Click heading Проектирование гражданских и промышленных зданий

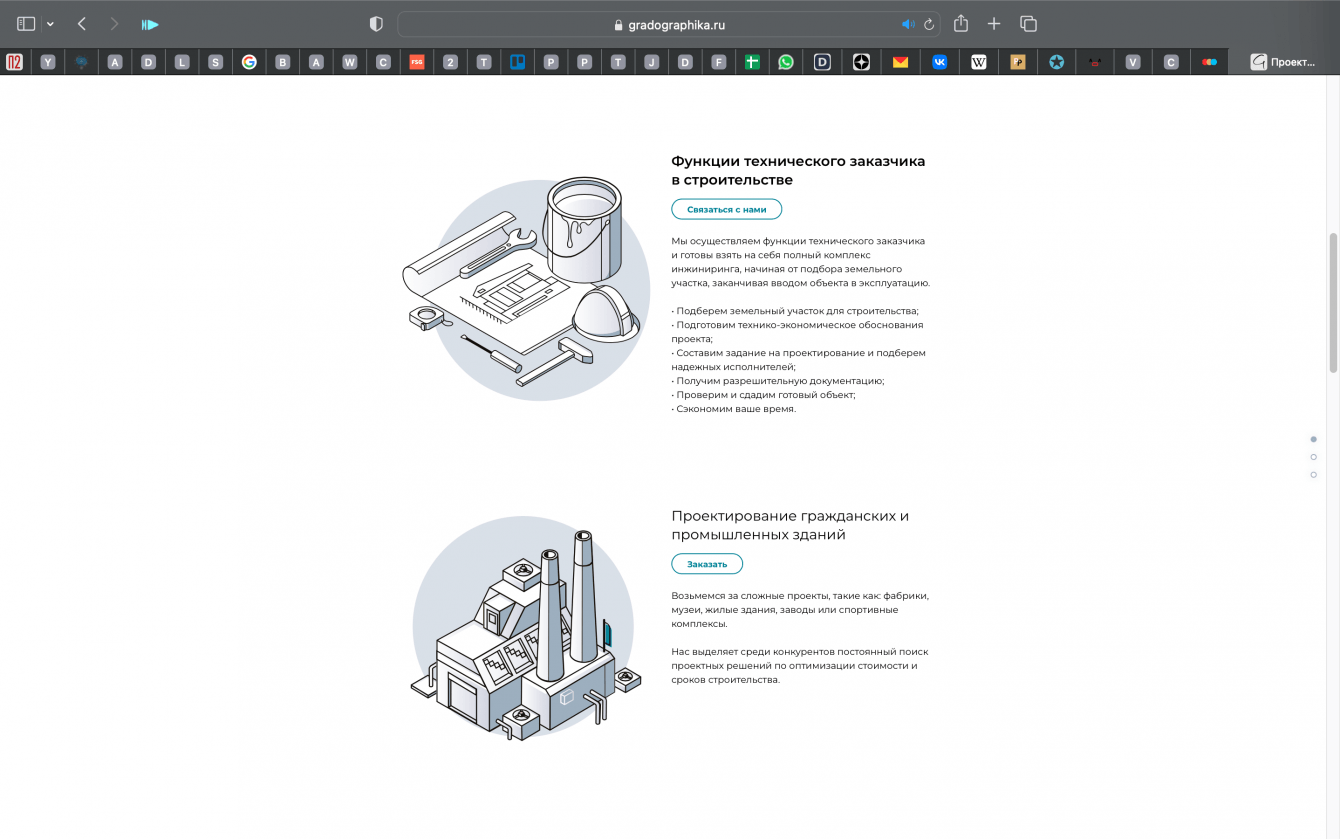point(790,525)
